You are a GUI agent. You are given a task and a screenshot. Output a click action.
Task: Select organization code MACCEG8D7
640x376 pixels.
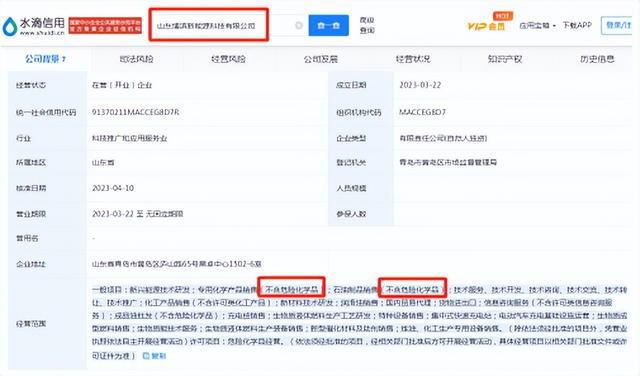click(422, 112)
